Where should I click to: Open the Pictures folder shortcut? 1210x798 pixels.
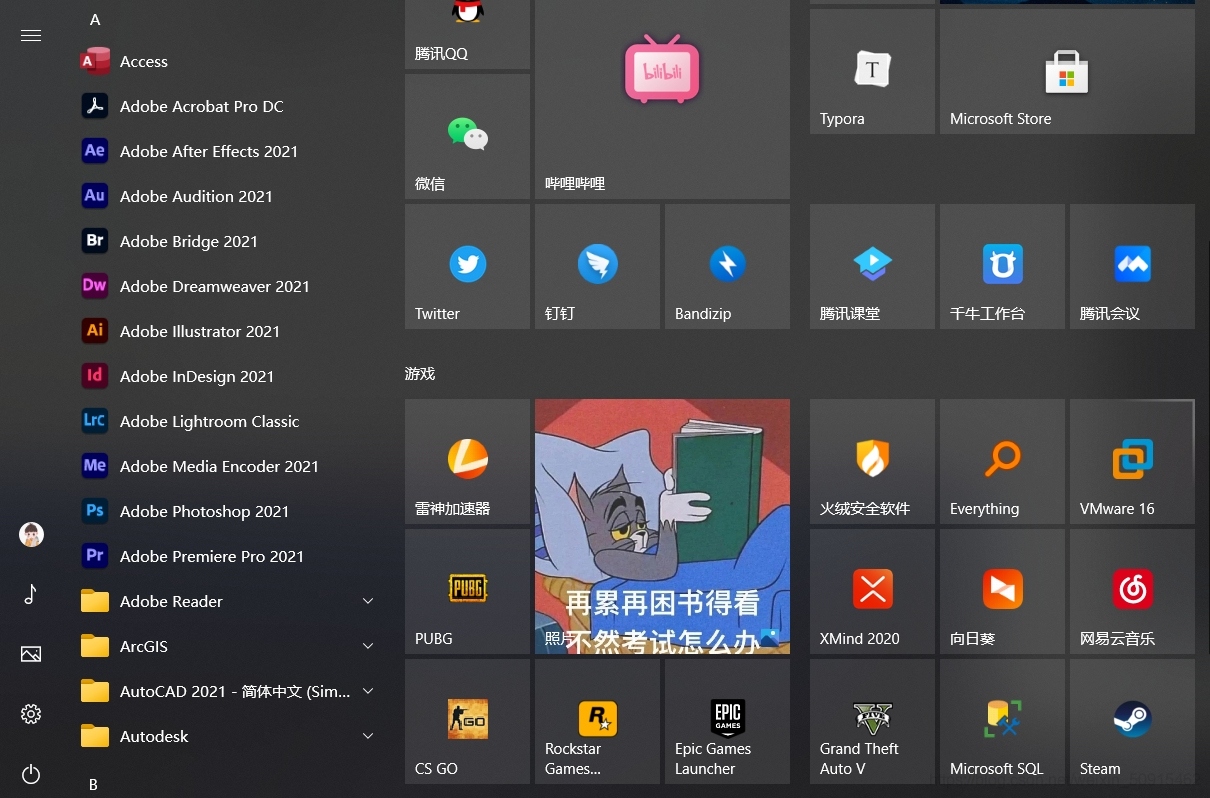(x=31, y=654)
